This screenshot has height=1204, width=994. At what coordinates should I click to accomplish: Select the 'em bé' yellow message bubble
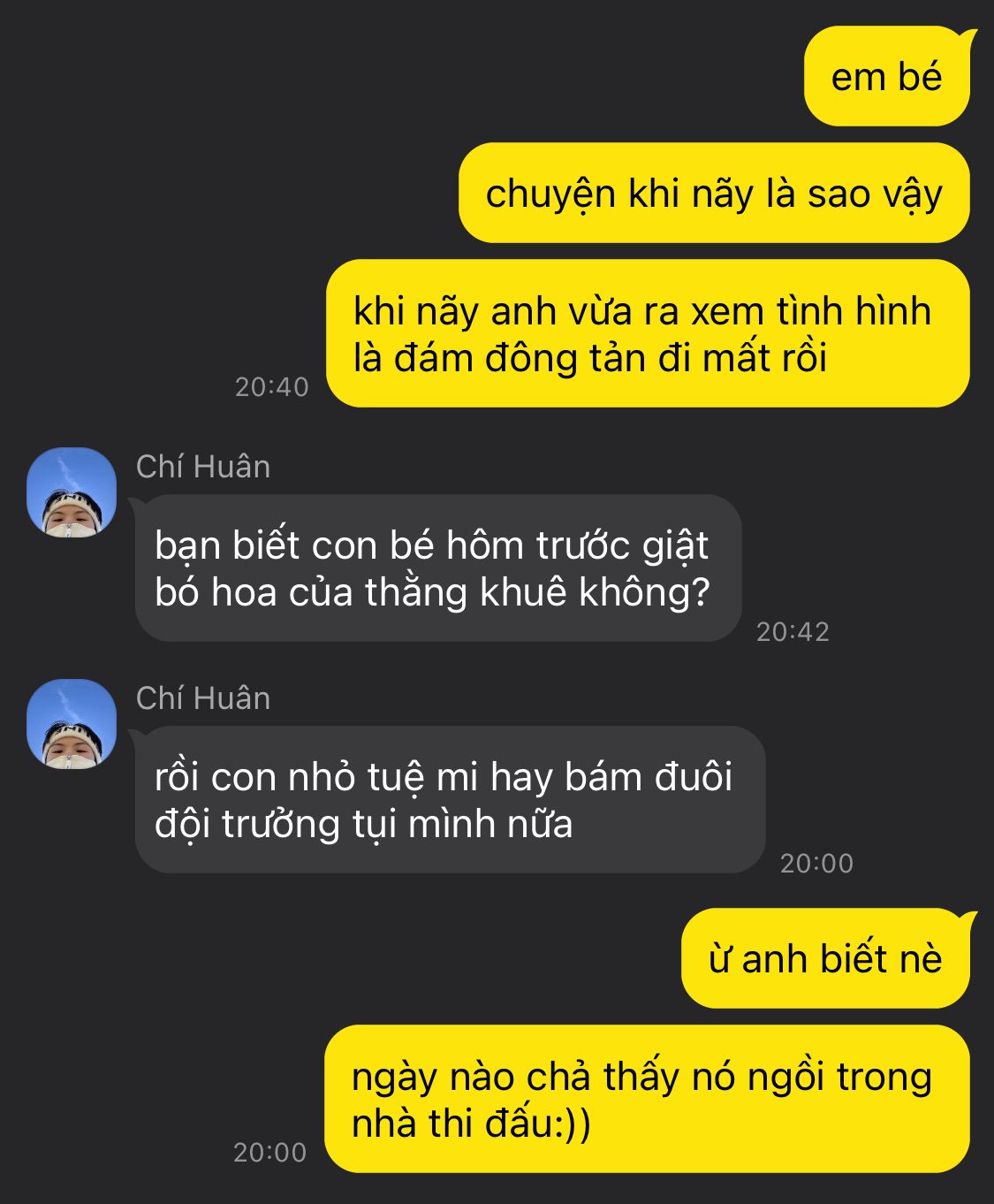click(887, 77)
